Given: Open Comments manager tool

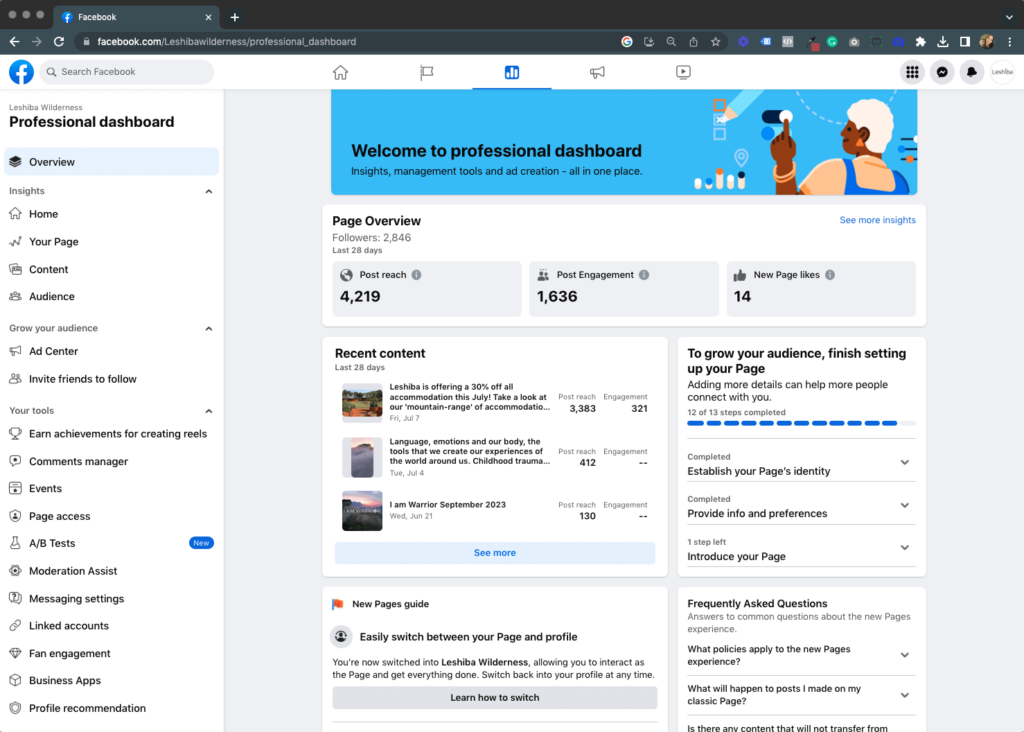Looking at the screenshot, I should click(112, 461).
